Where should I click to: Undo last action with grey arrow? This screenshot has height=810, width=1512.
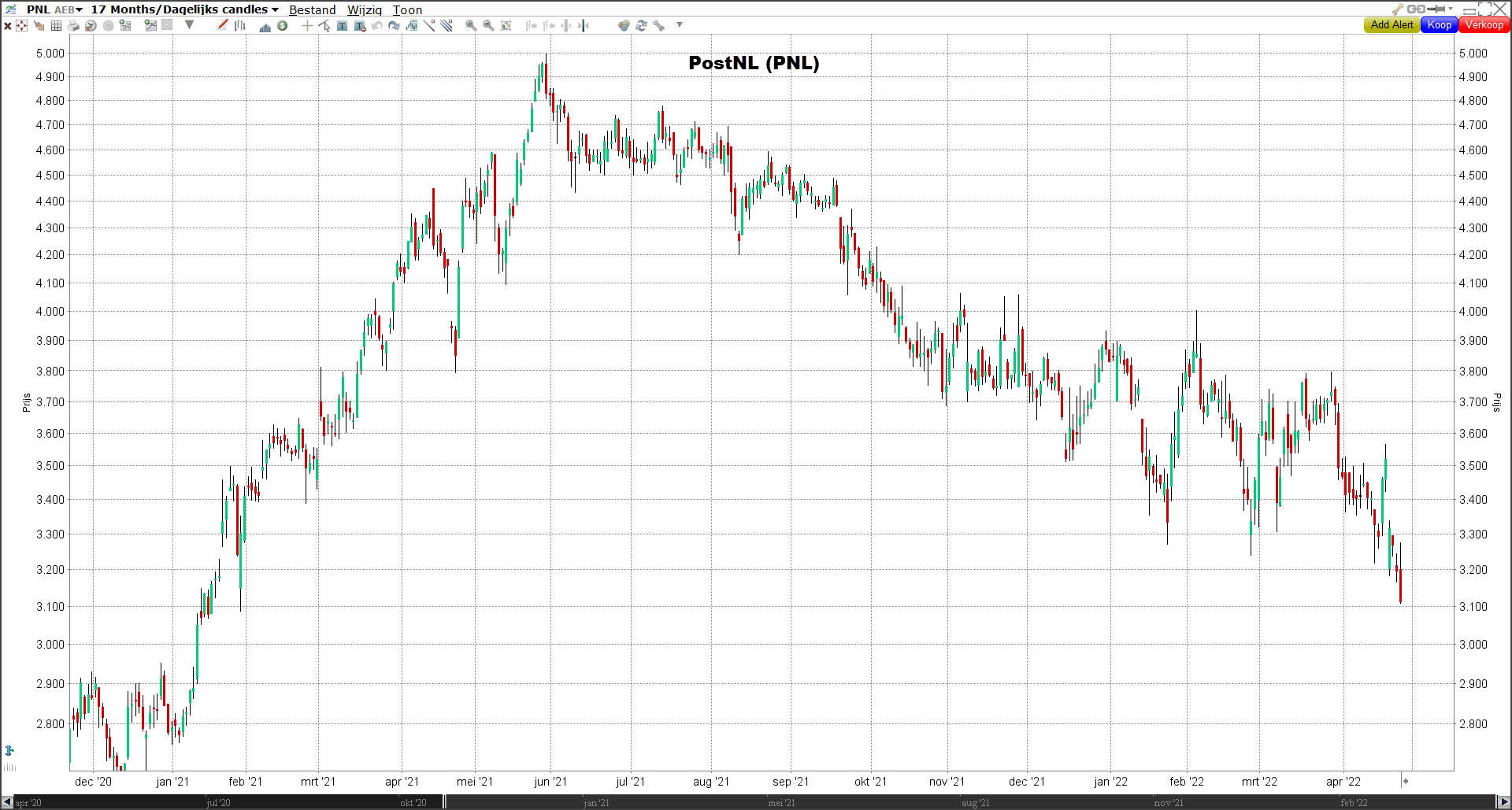(376, 25)
